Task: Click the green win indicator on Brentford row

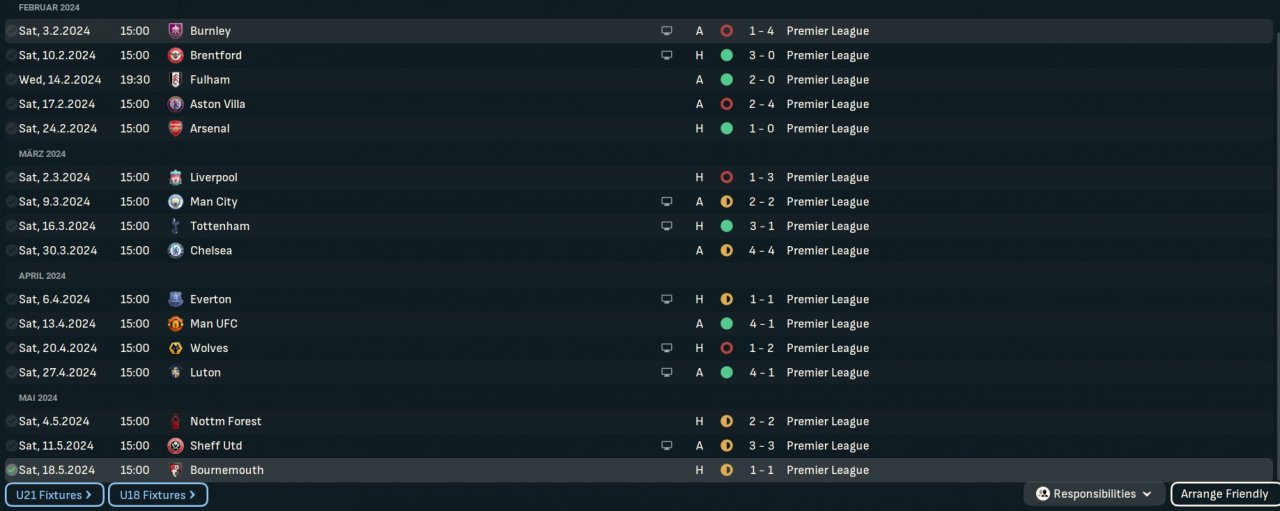Action: point(726,56)
